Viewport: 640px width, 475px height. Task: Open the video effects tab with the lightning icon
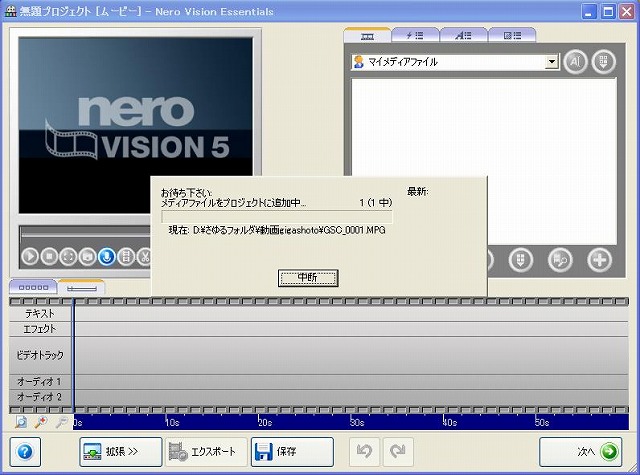pyautogui.click(x=415, y=36)
